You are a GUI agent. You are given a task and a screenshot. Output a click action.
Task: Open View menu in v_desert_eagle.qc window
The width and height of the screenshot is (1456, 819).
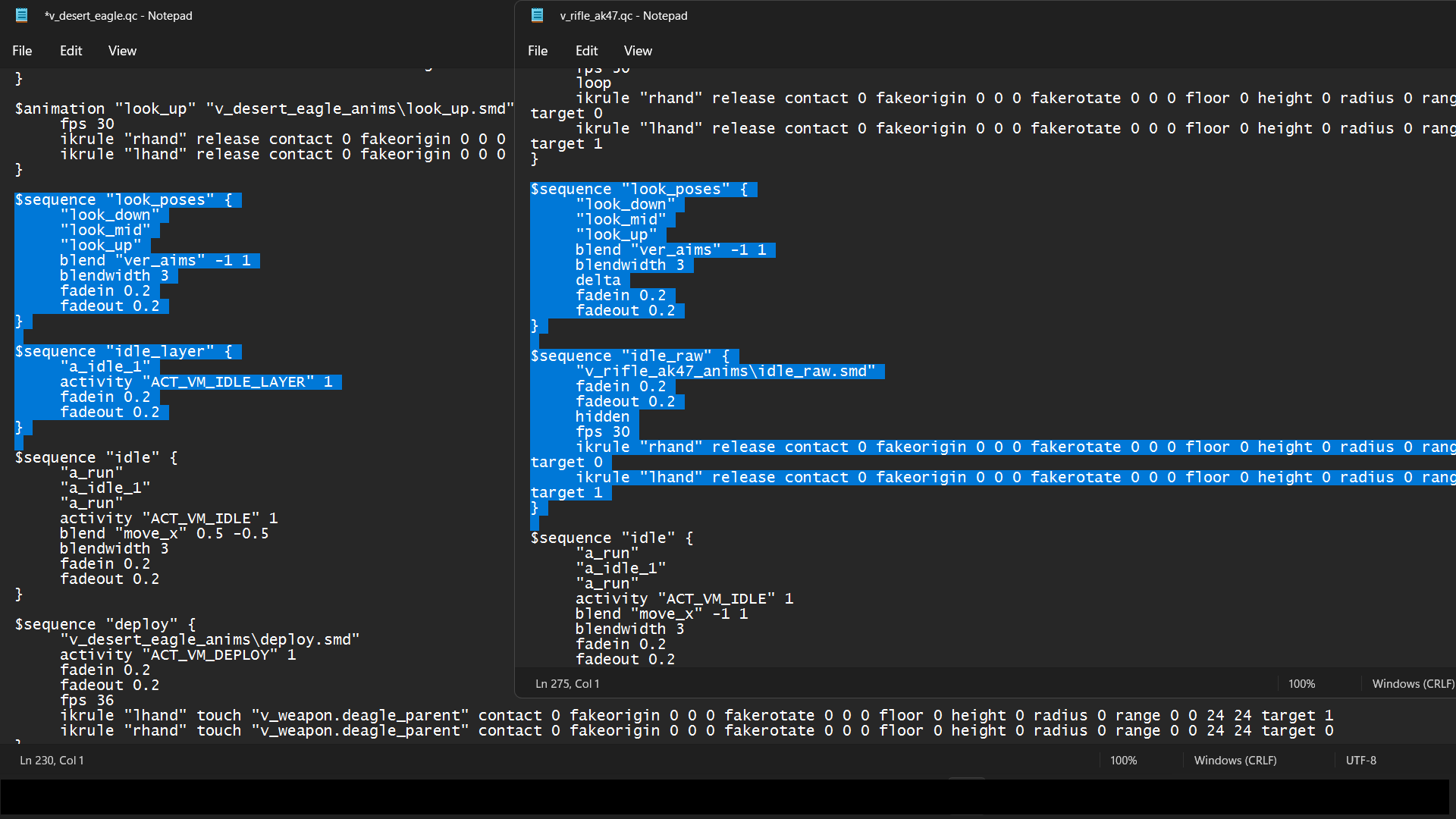coord(122,51)
